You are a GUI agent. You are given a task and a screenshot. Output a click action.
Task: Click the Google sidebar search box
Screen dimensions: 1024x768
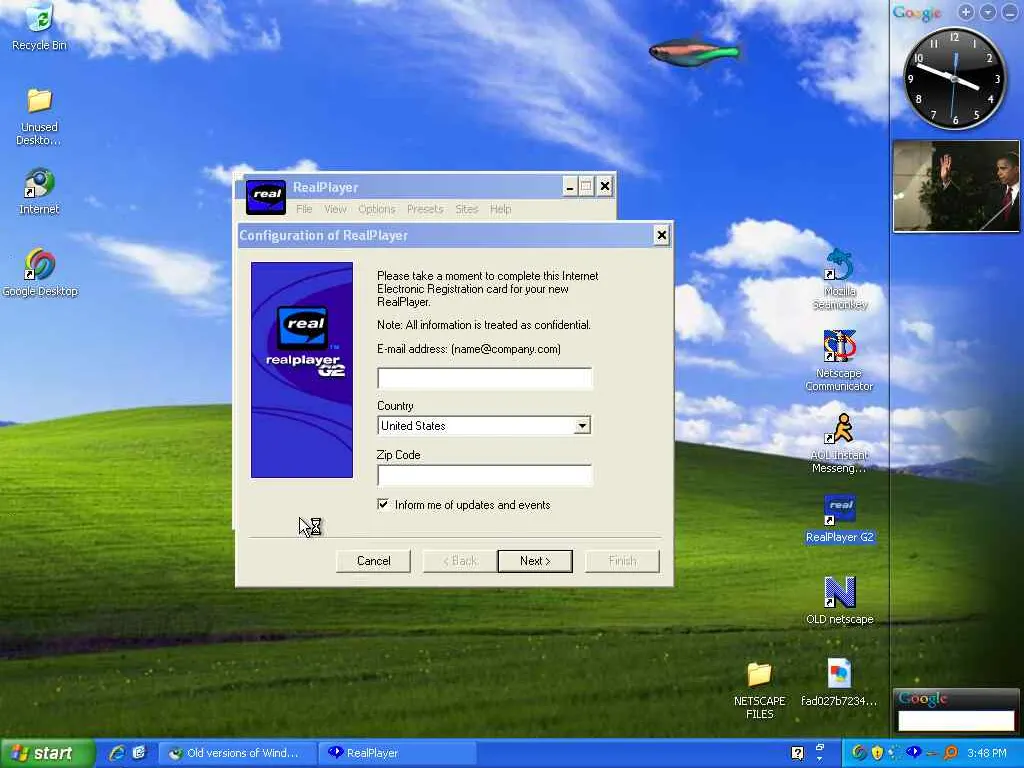pos(955,720)
